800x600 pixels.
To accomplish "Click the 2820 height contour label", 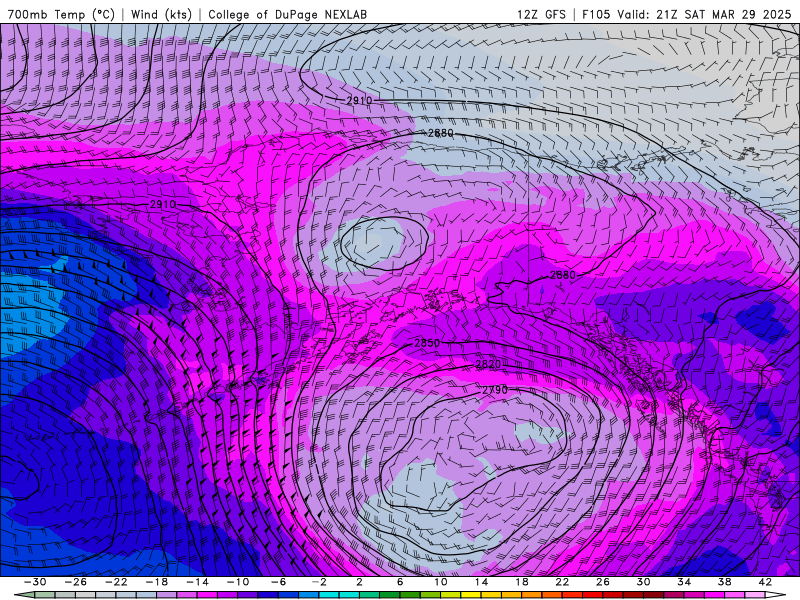I will tap(488, 364).
